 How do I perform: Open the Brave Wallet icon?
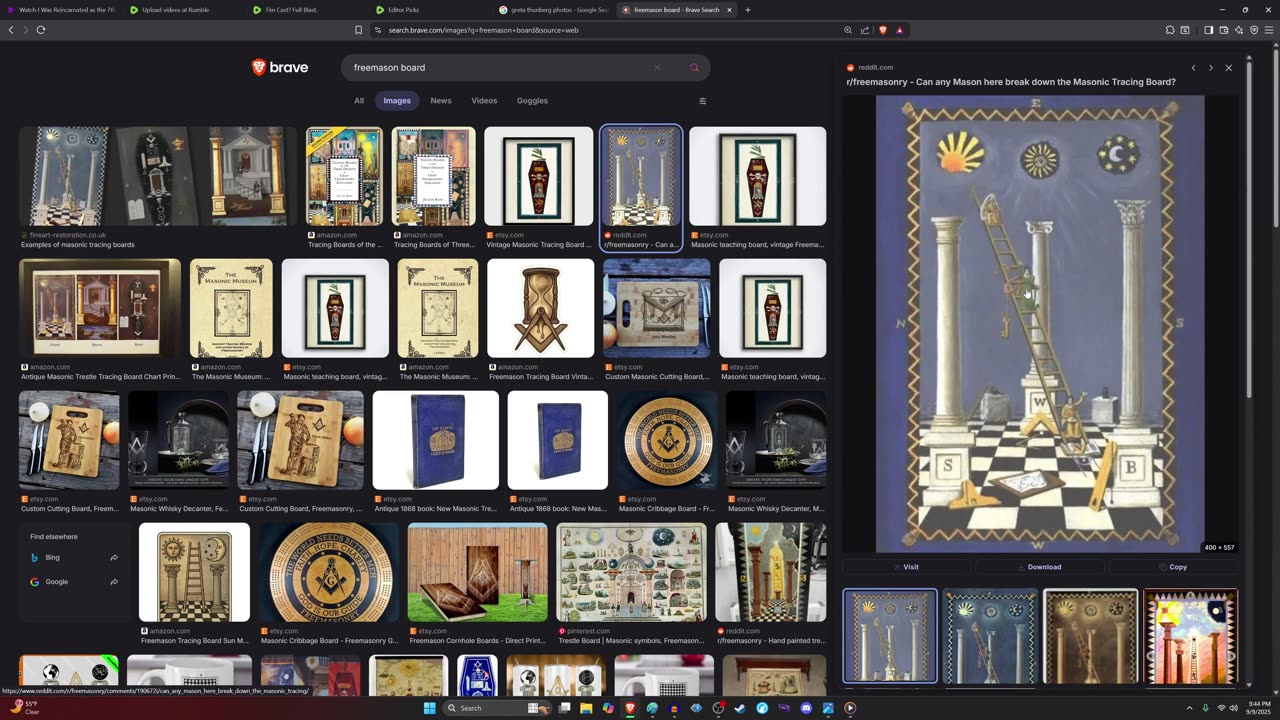[1223, 30]
